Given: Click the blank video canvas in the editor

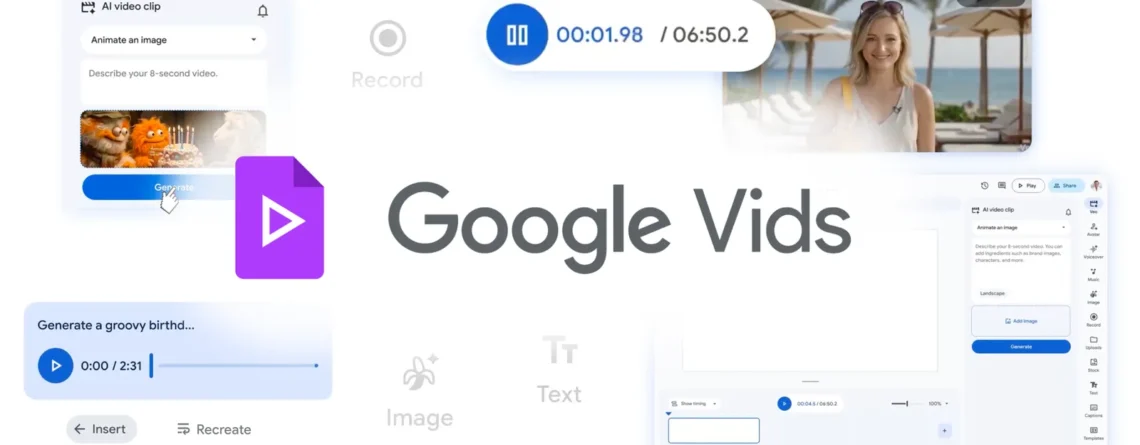Looking at the screenshot, I should [810, 300].
